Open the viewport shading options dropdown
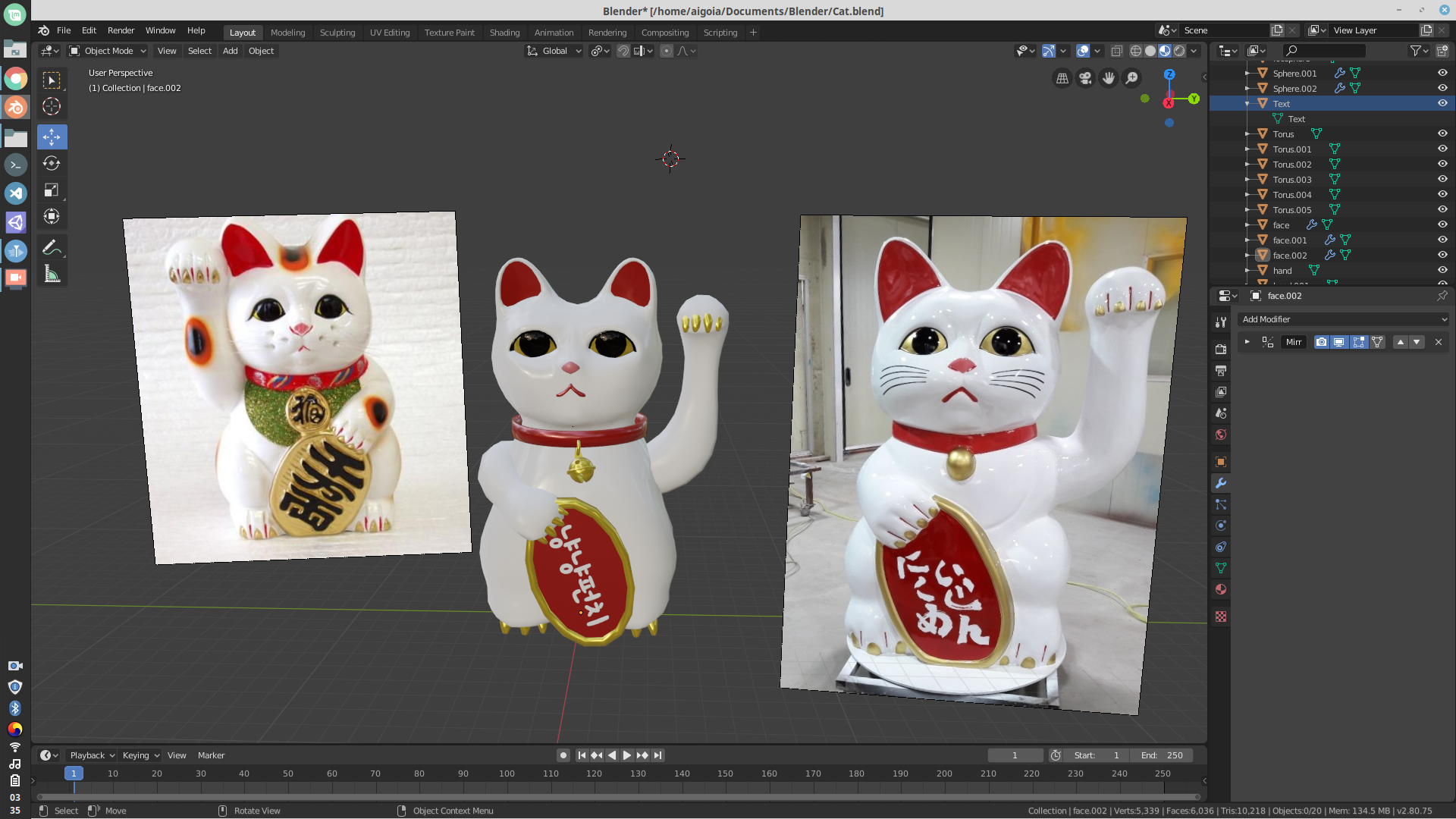Viewport: 1456px width, 819px height. coord(1194,51)
